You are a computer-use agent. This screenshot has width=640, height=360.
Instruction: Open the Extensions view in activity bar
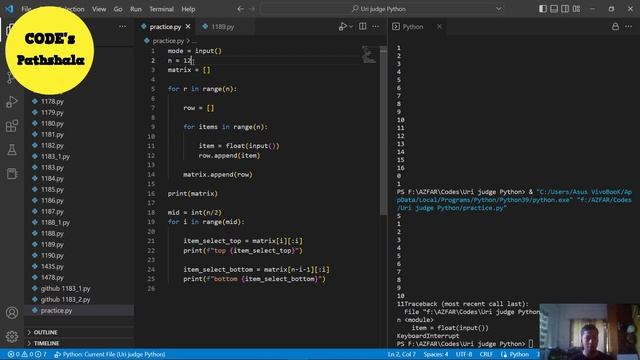[x=12, y=126]
